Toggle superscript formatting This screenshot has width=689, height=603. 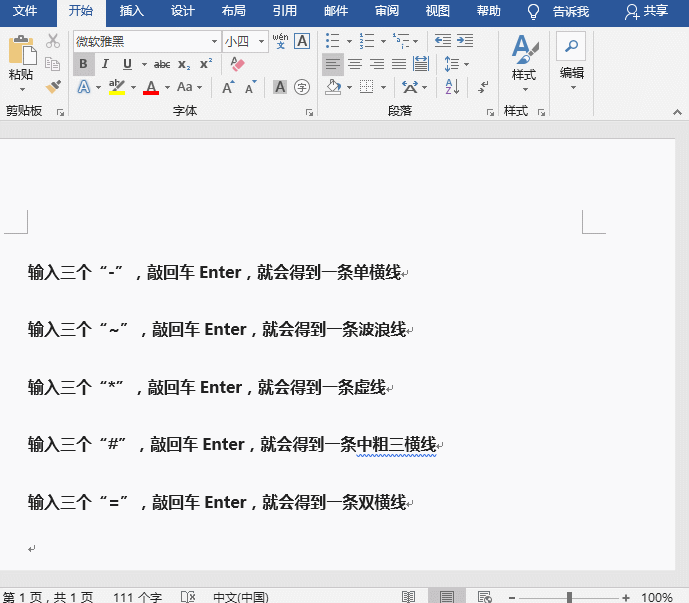[x=206, y=64]
